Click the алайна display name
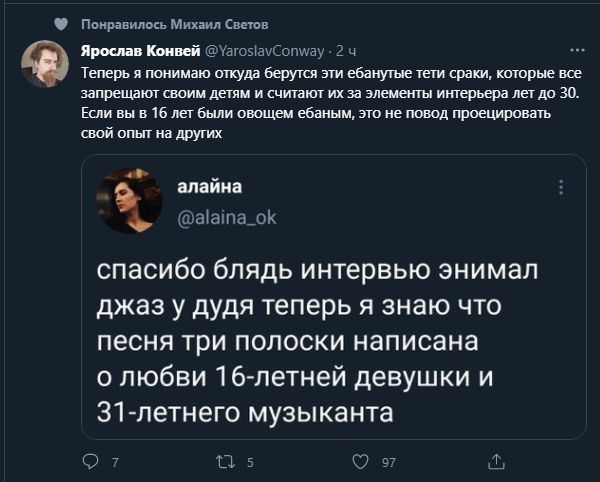This screenshot has width=600, height=482. 209,186
